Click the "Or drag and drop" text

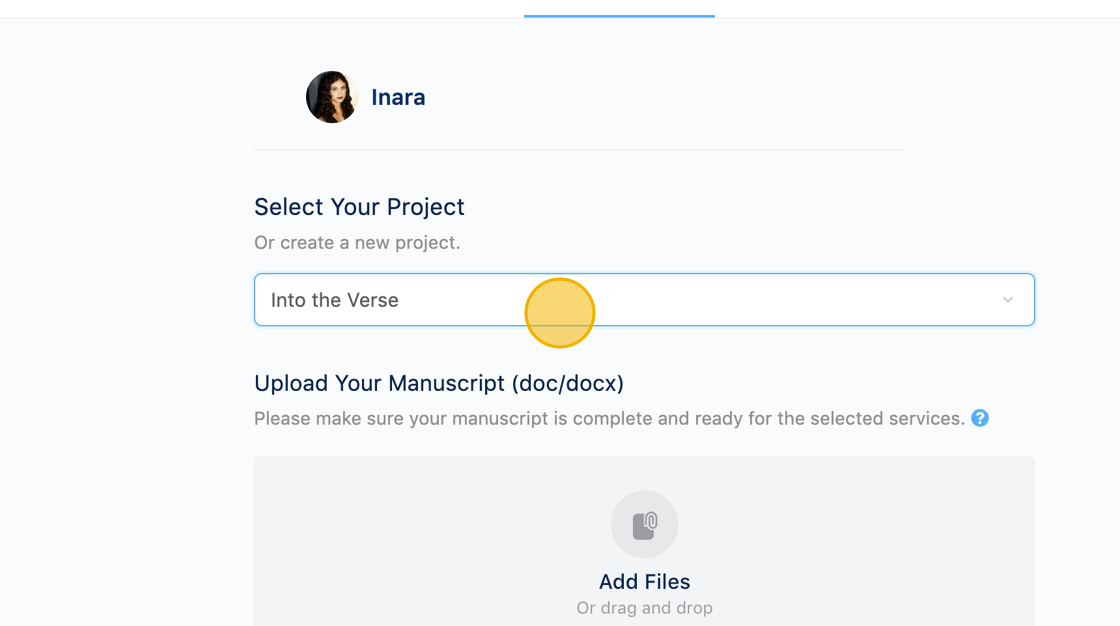[x=645, y=608]
